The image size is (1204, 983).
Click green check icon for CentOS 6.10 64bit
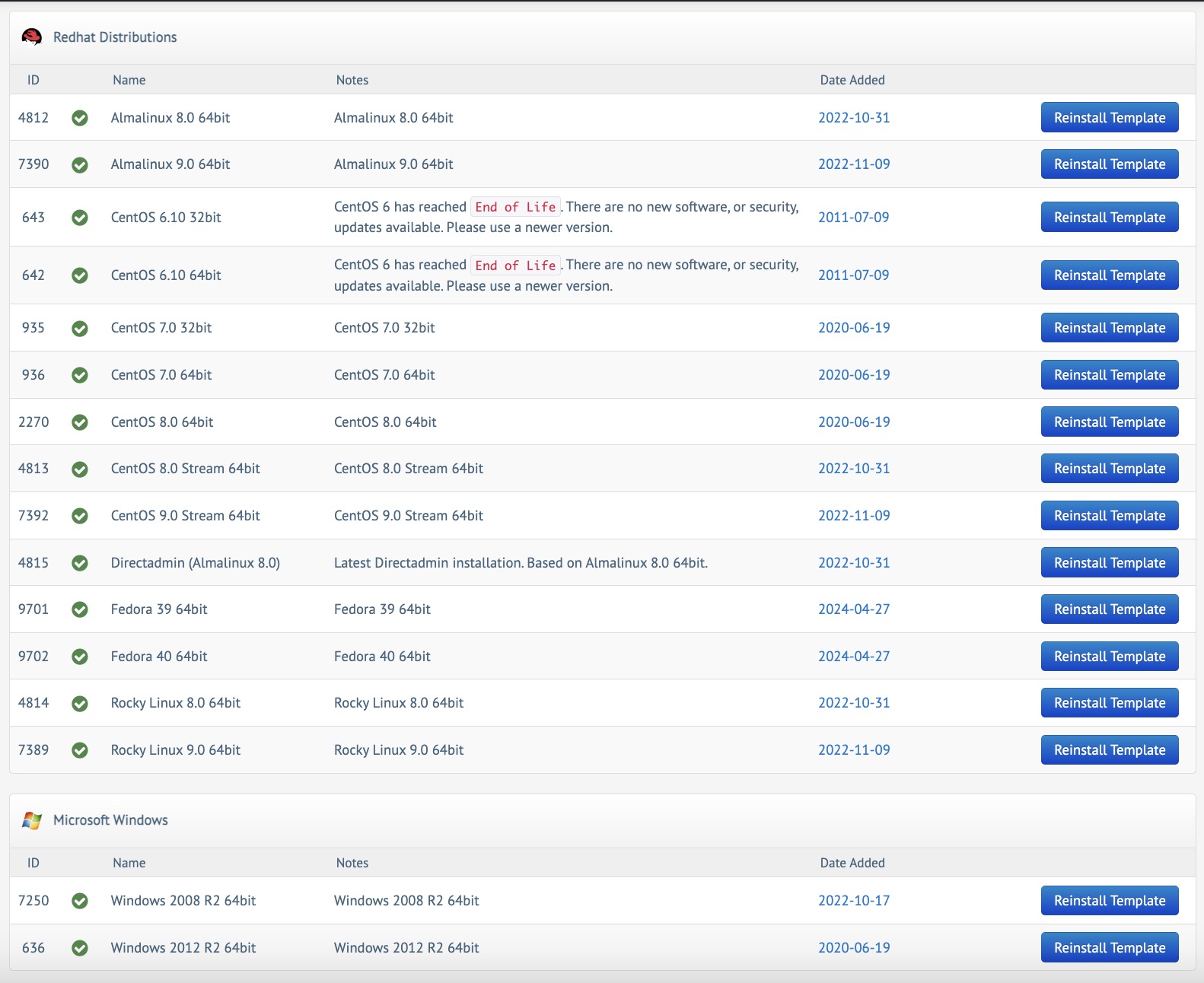[80, 275]
